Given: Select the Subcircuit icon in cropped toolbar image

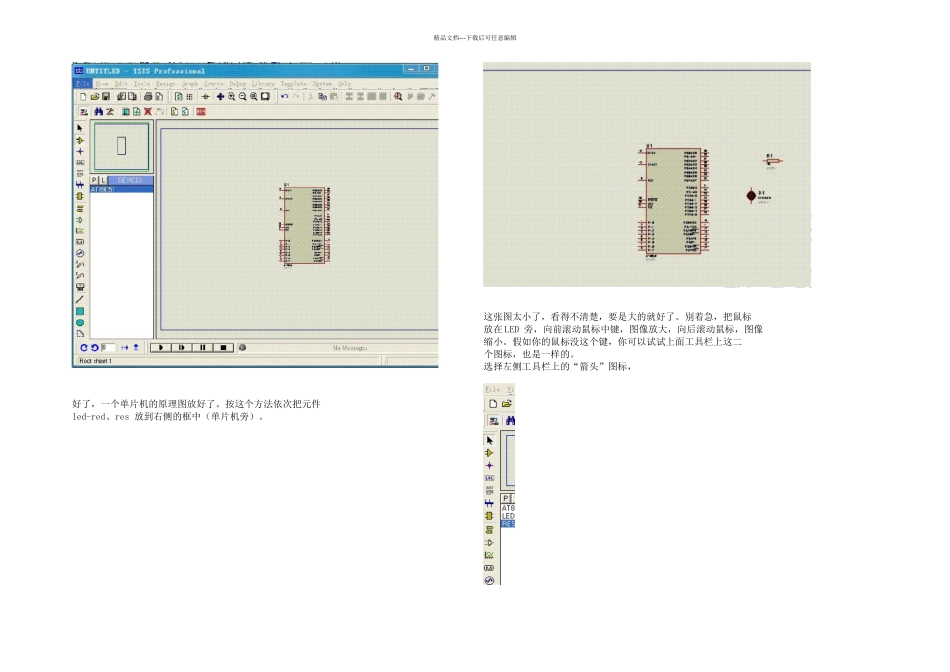Looking at the screenshot, I should click(490, 516).
